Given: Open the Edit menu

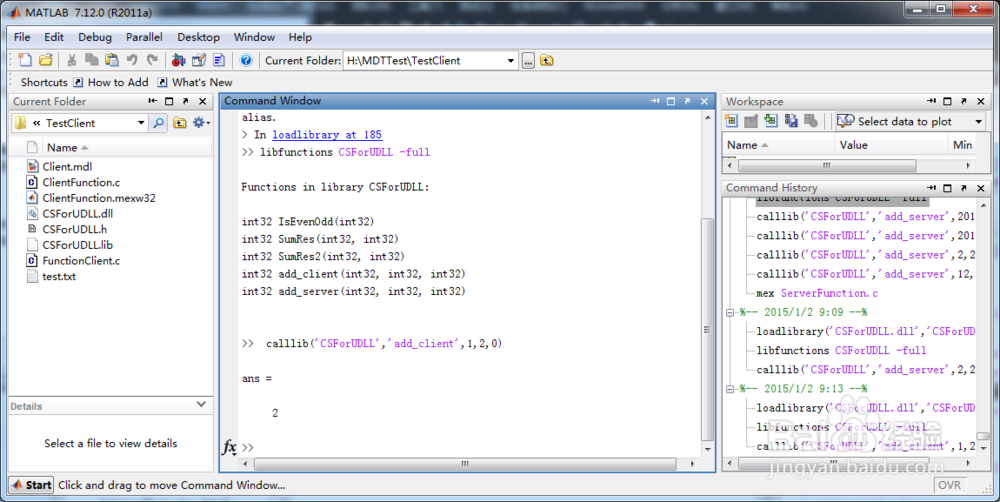Looking at the screenshot, I should tap(54, 37).
